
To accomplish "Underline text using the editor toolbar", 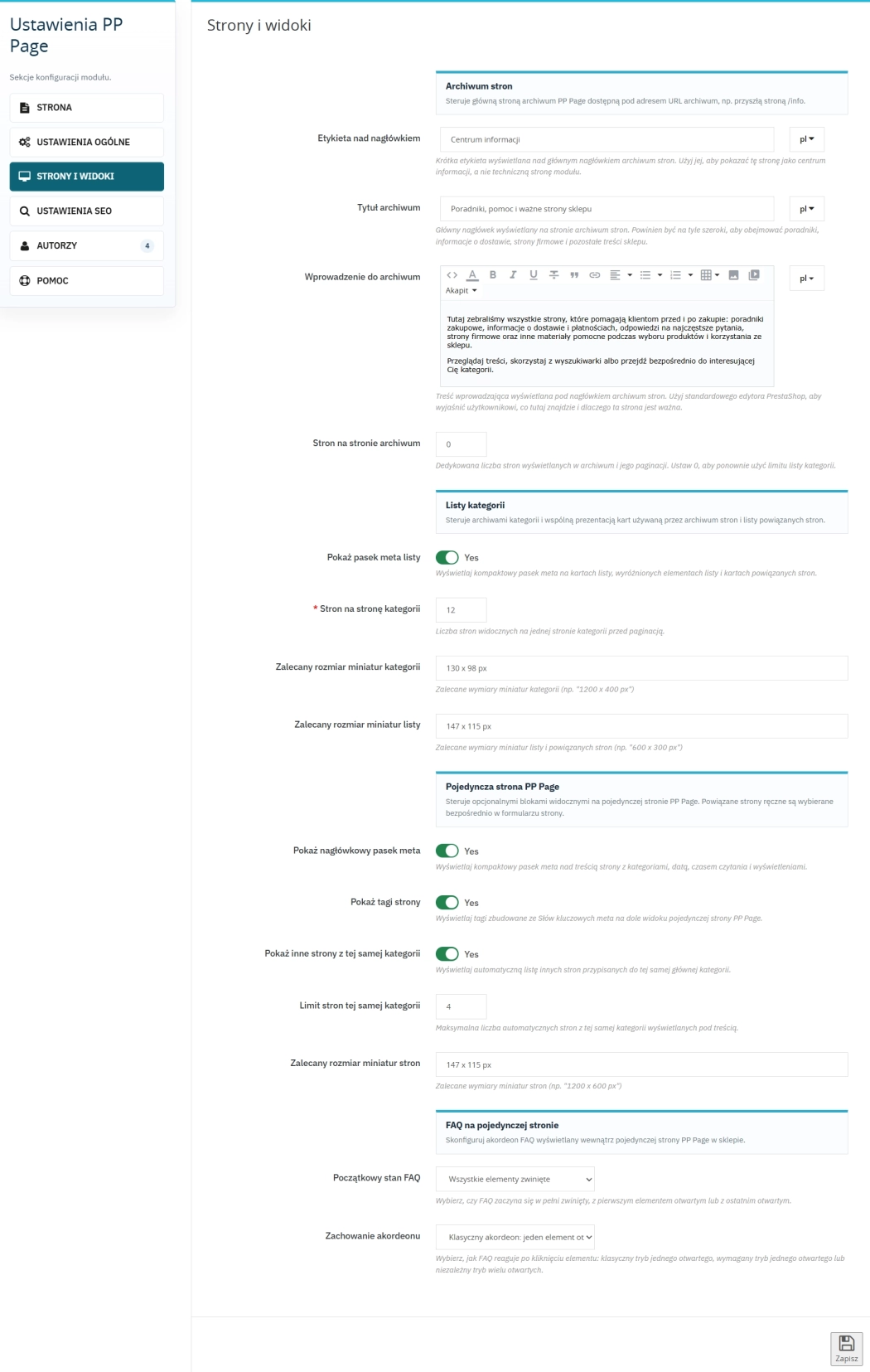I will pyautogui.click(x=533, y=274).
